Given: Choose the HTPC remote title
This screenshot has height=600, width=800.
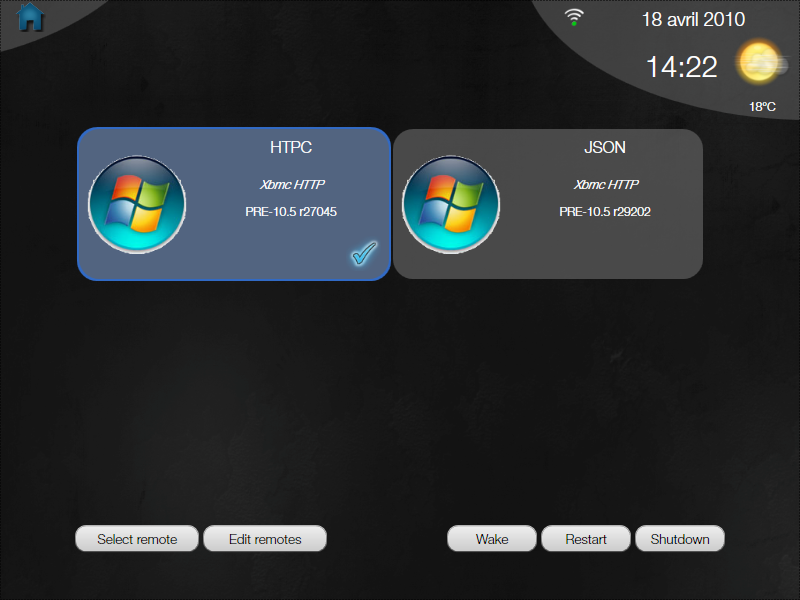Looking at the screenshot, I should [x=291, y=147].
